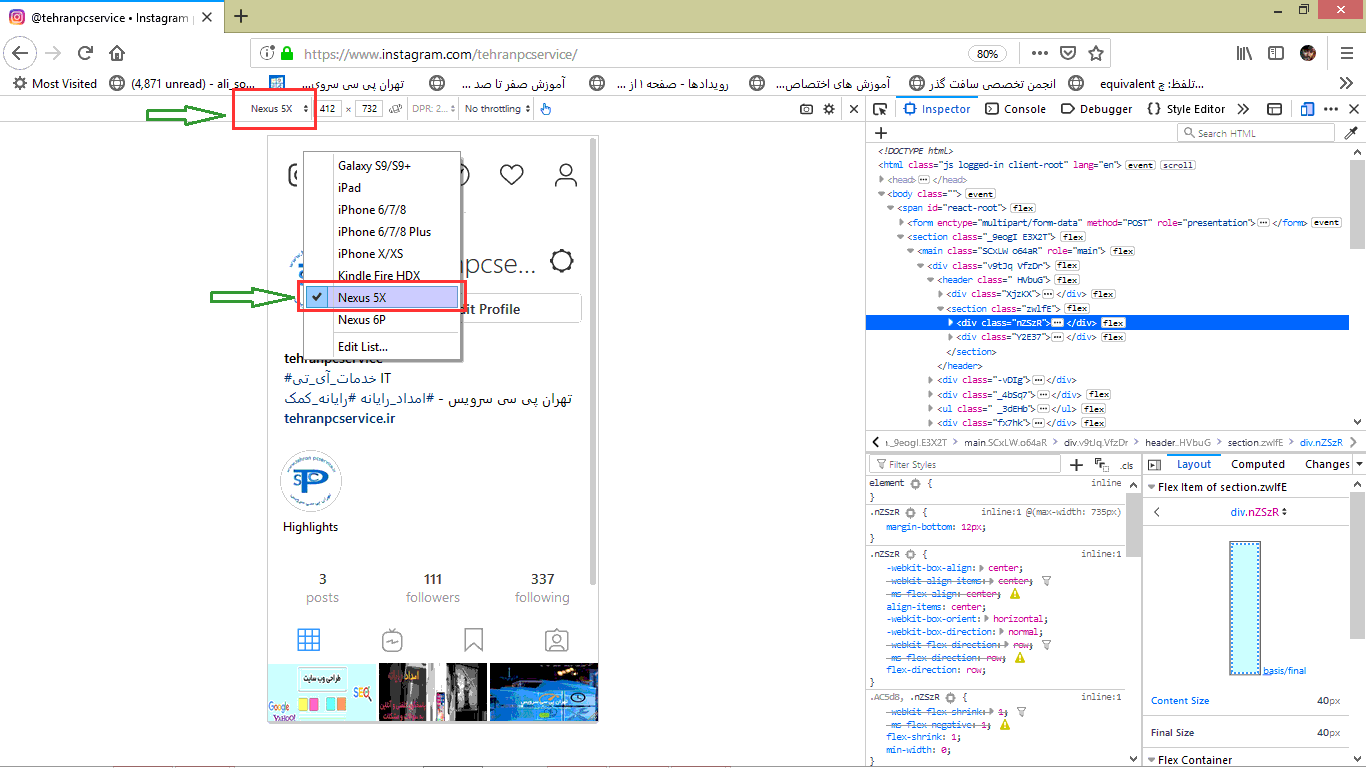Open the Computed tab
1366x768 pixels.
pos(1257,464)
